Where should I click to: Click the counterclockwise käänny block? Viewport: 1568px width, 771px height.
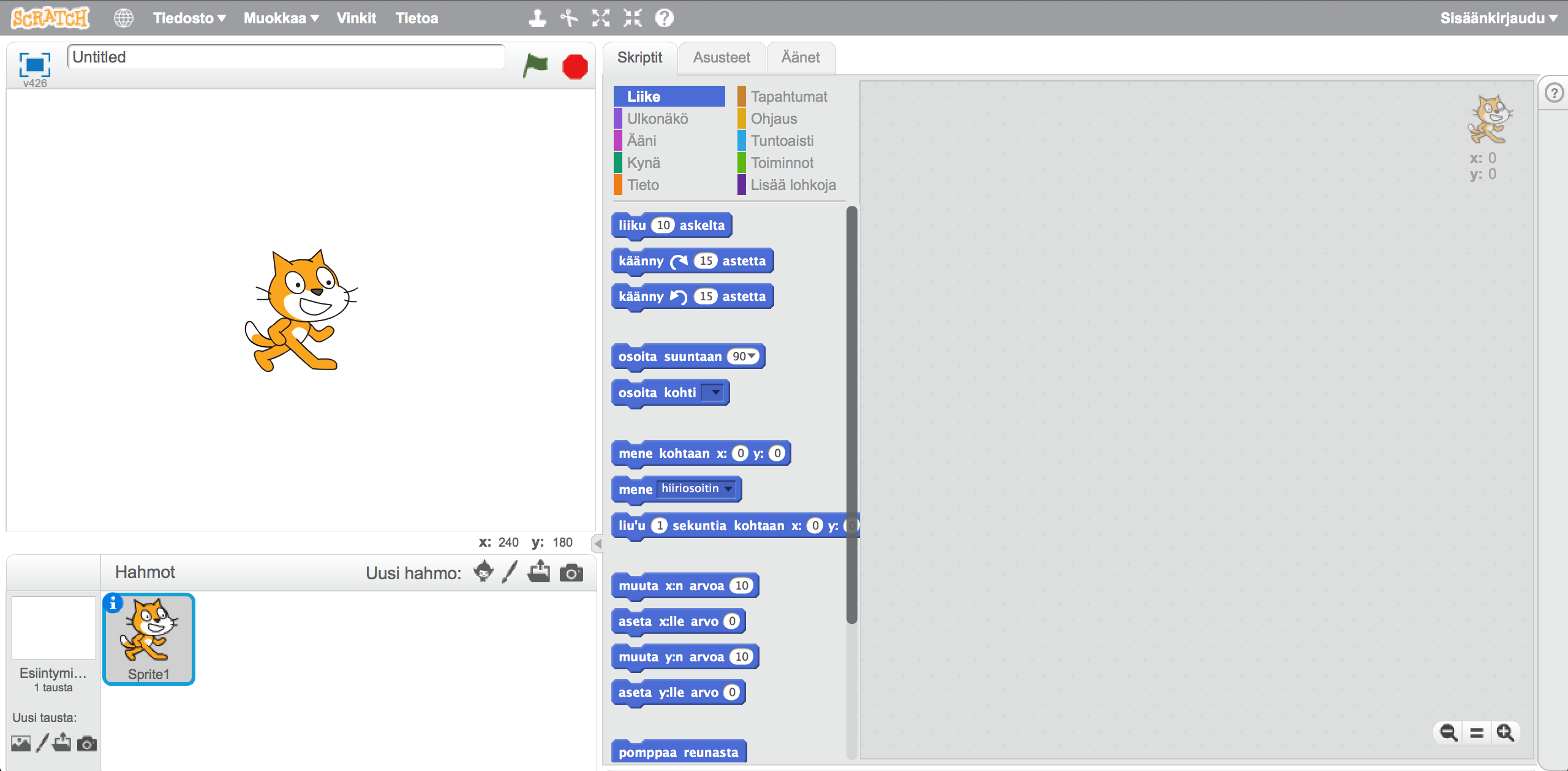coord(692,297)
